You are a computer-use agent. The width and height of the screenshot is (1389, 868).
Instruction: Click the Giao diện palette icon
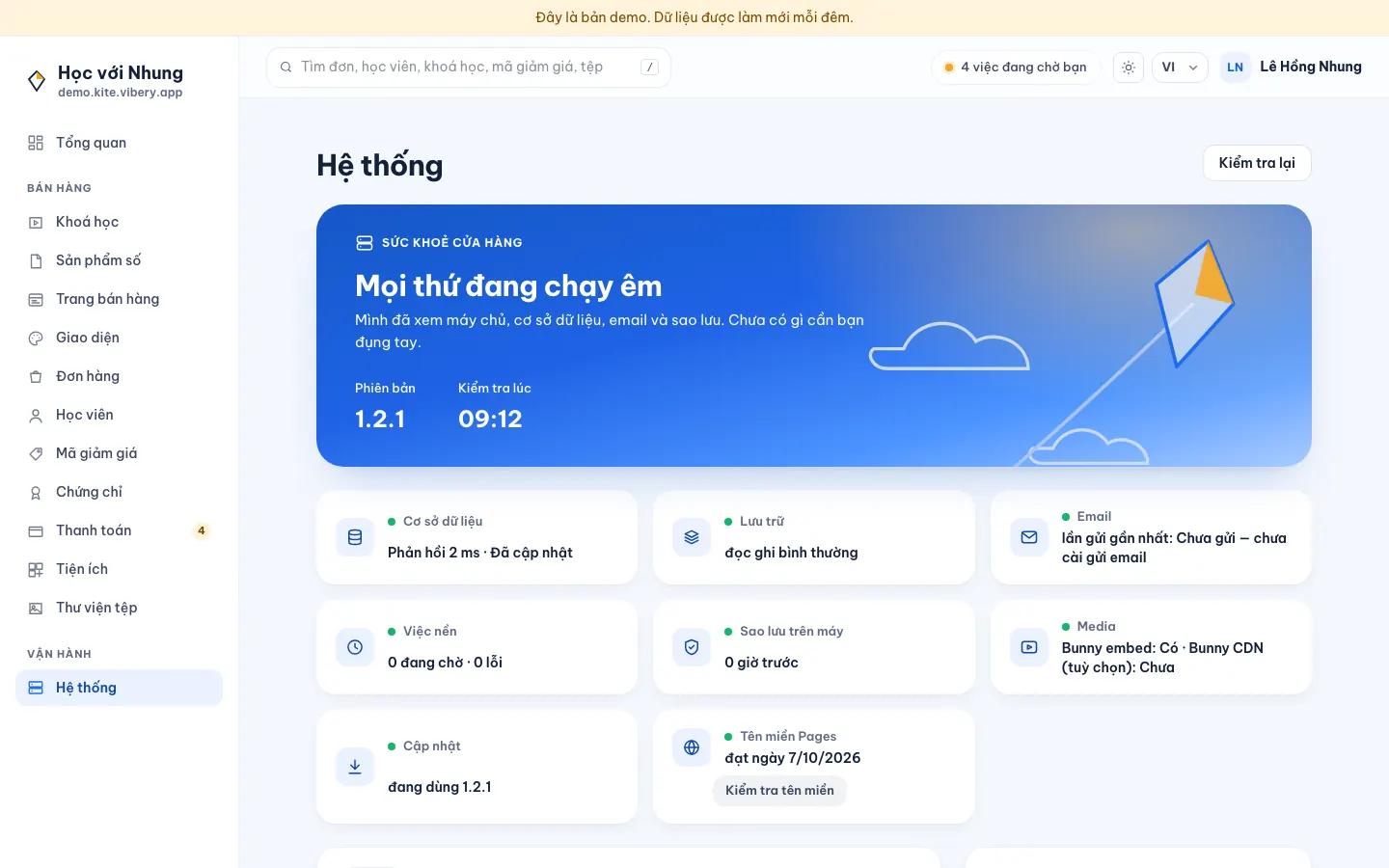point(36,338)
